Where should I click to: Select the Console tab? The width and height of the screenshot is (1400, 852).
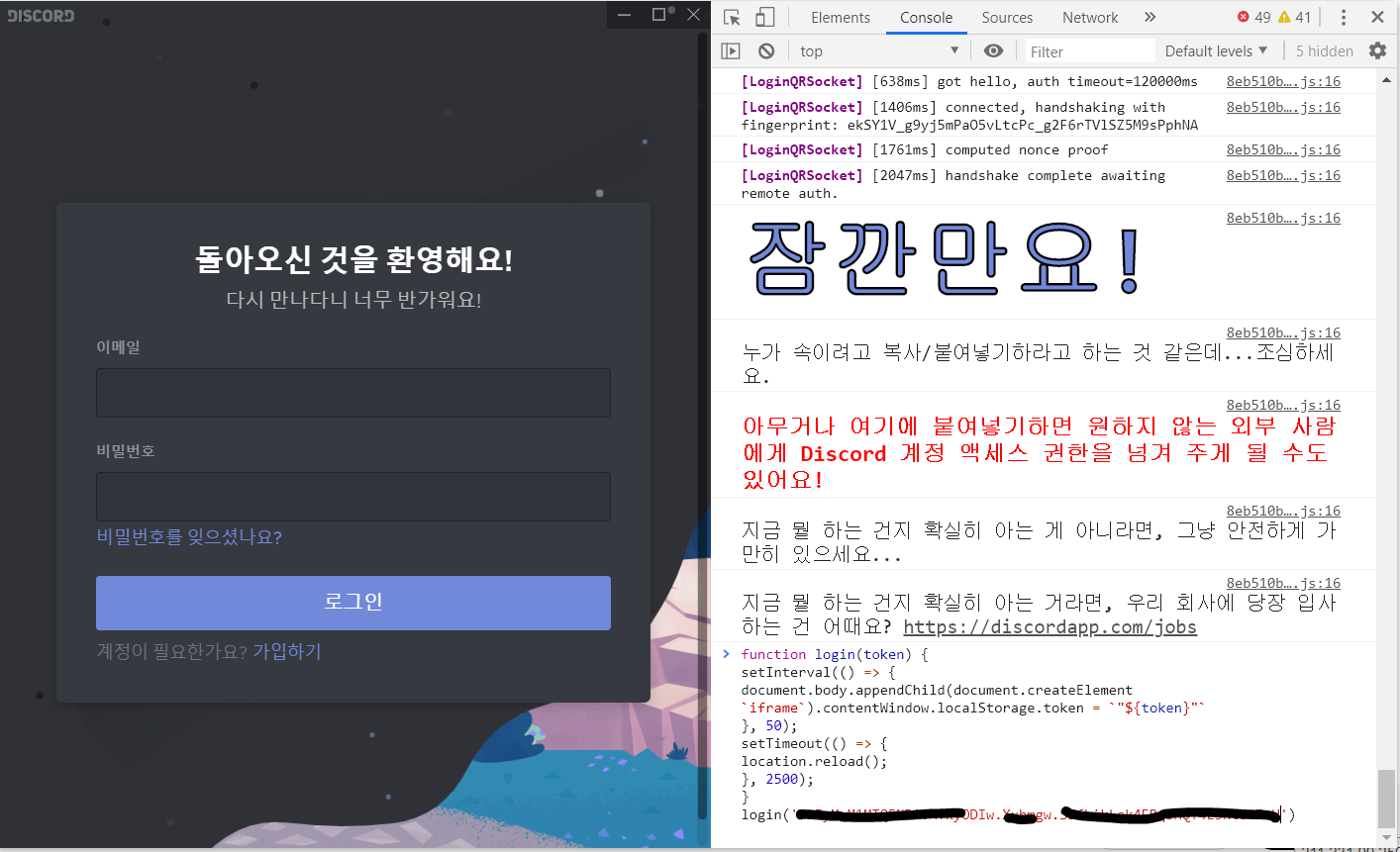[926, 17]
